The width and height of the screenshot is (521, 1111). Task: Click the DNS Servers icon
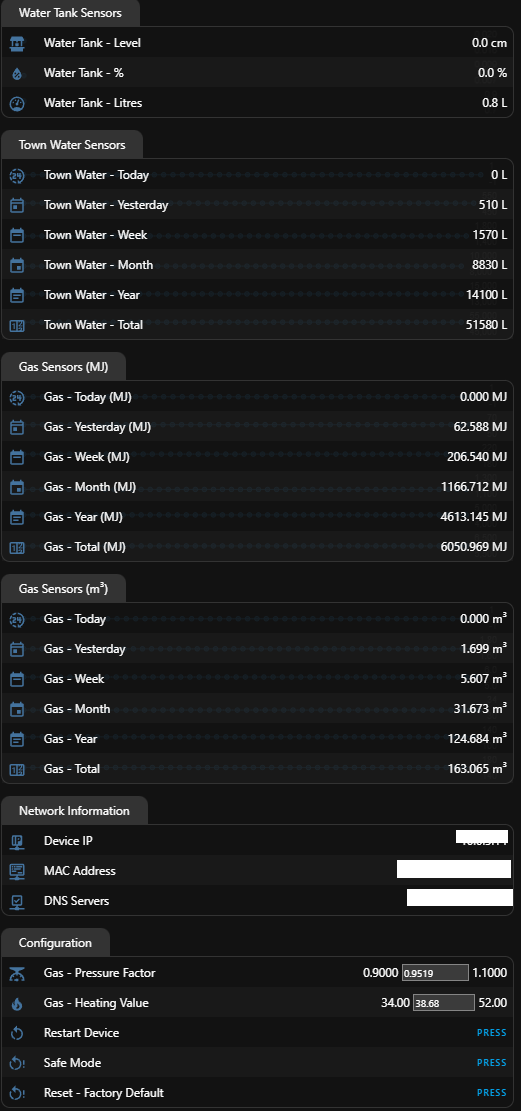[x=17, y=901]
